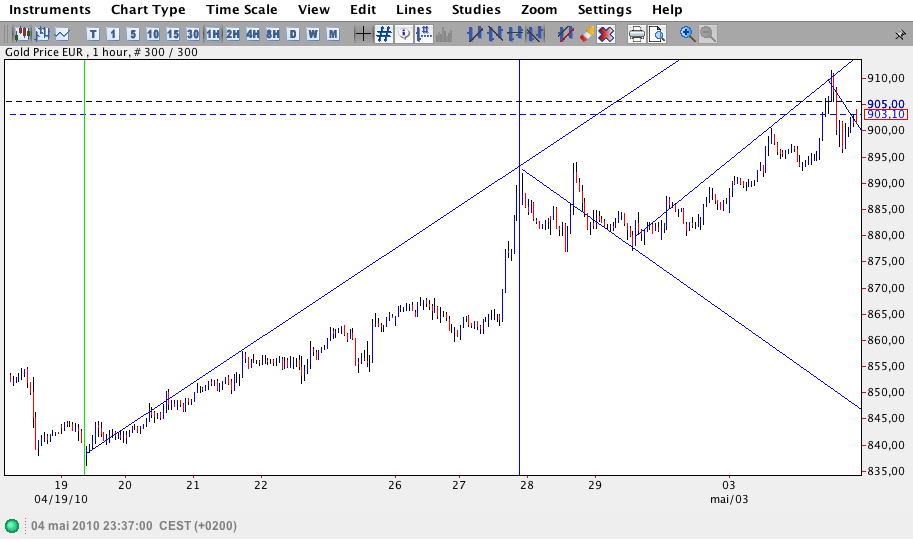The width and height of the screenshot is (913, 541).
Task: Switch to line chart icon
Action: 62,34
